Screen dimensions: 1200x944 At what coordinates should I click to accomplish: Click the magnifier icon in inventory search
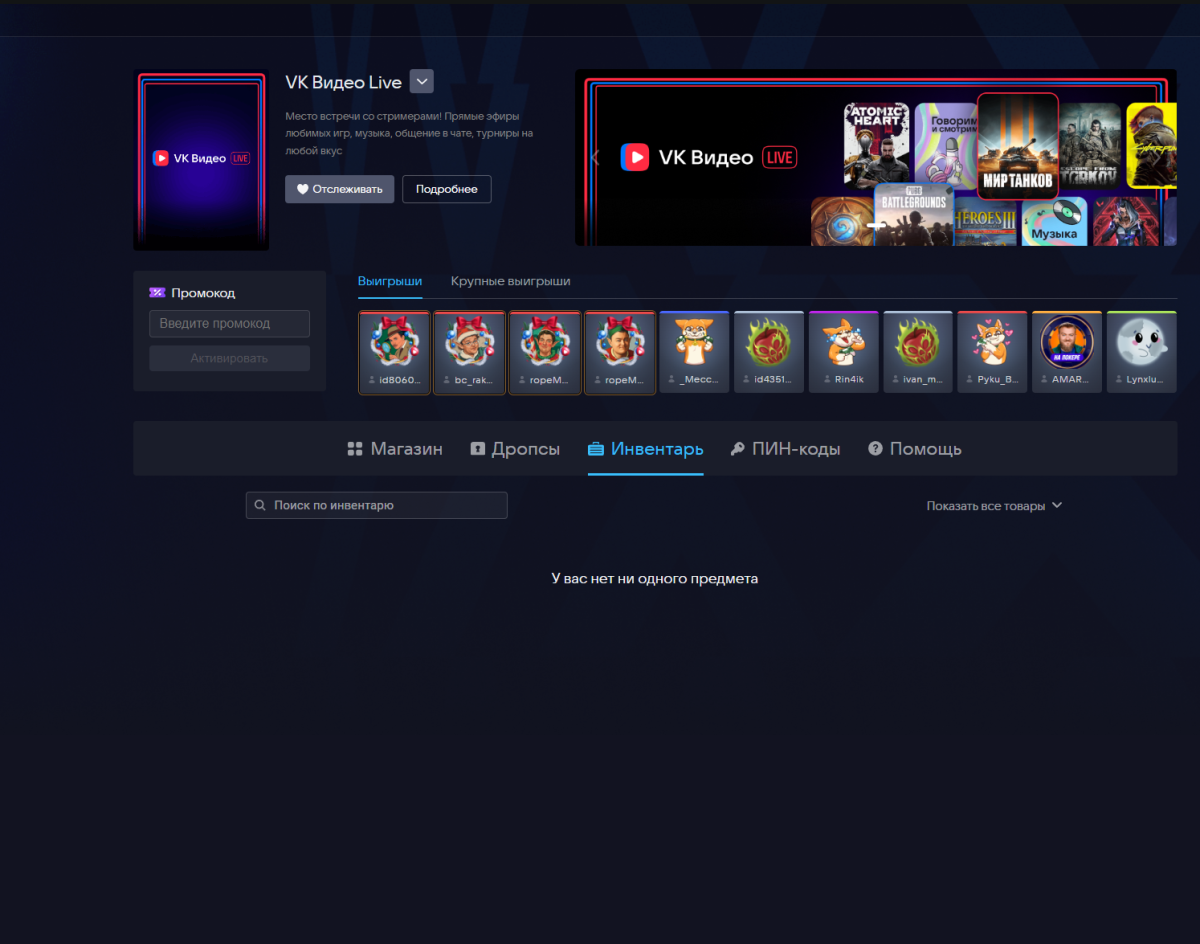pyautogui.click(x=260, y=506)
